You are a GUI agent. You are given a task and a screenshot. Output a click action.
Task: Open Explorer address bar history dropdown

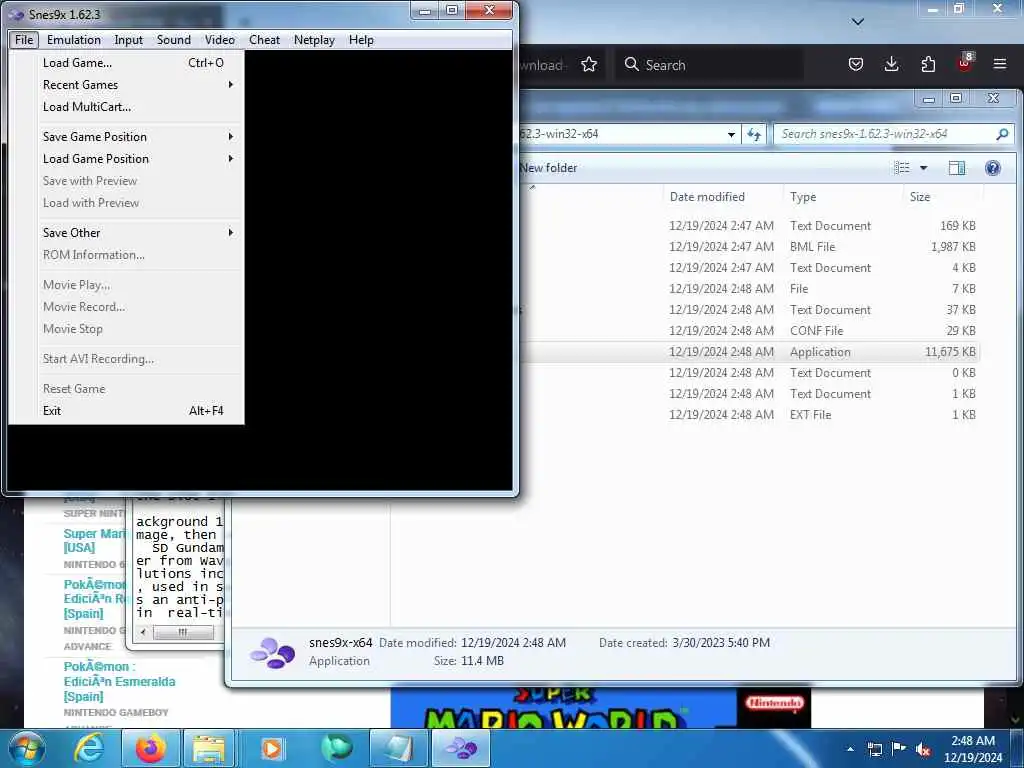(x=731, y=135)
